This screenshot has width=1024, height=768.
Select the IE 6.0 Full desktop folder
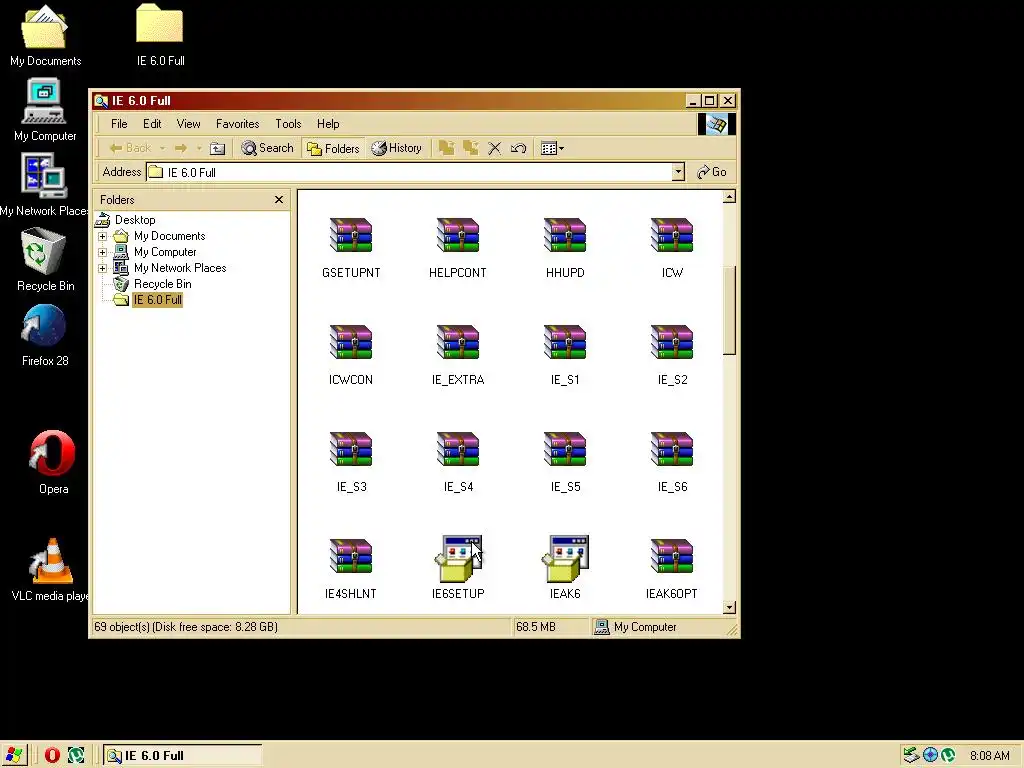[x=160, y=35]
